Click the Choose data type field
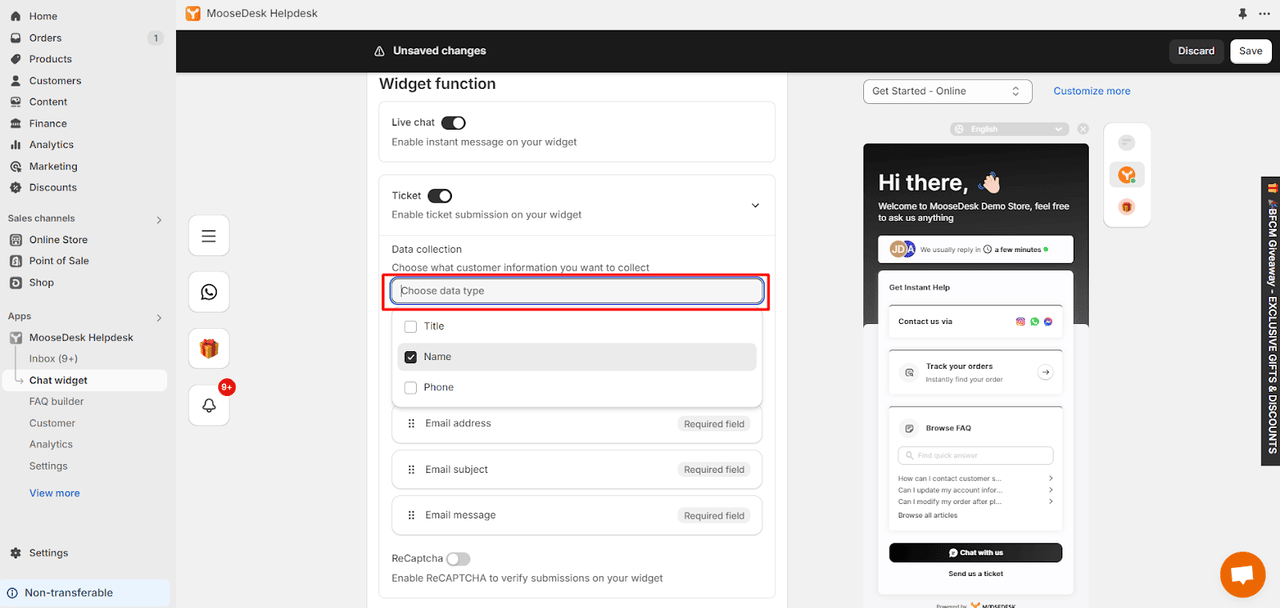Viewport: 1280px width, 608px height. pyautogui.click(x=577, y=291)
